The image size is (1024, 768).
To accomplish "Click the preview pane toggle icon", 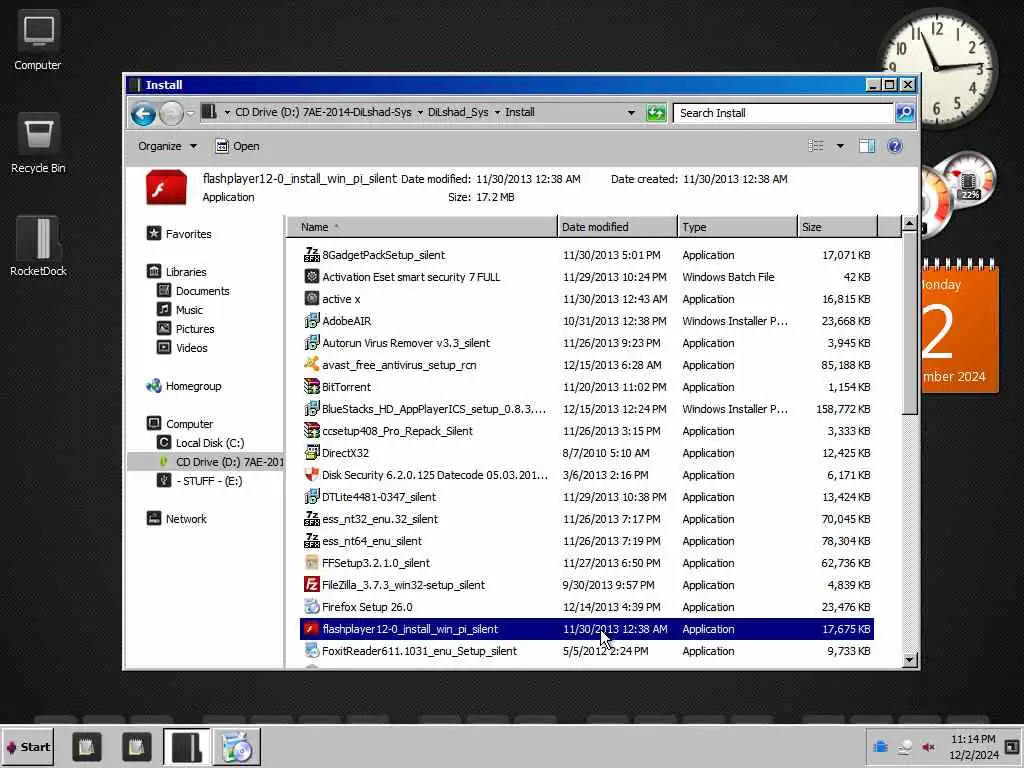I will coord(867,146).
